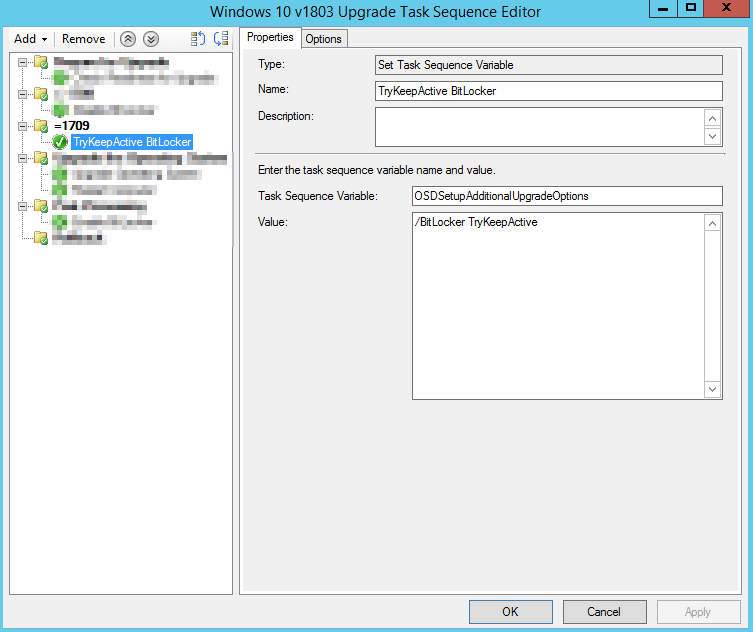Switch to the Options tab
This screenshot has width=753, height=632.
coord(323,39)
